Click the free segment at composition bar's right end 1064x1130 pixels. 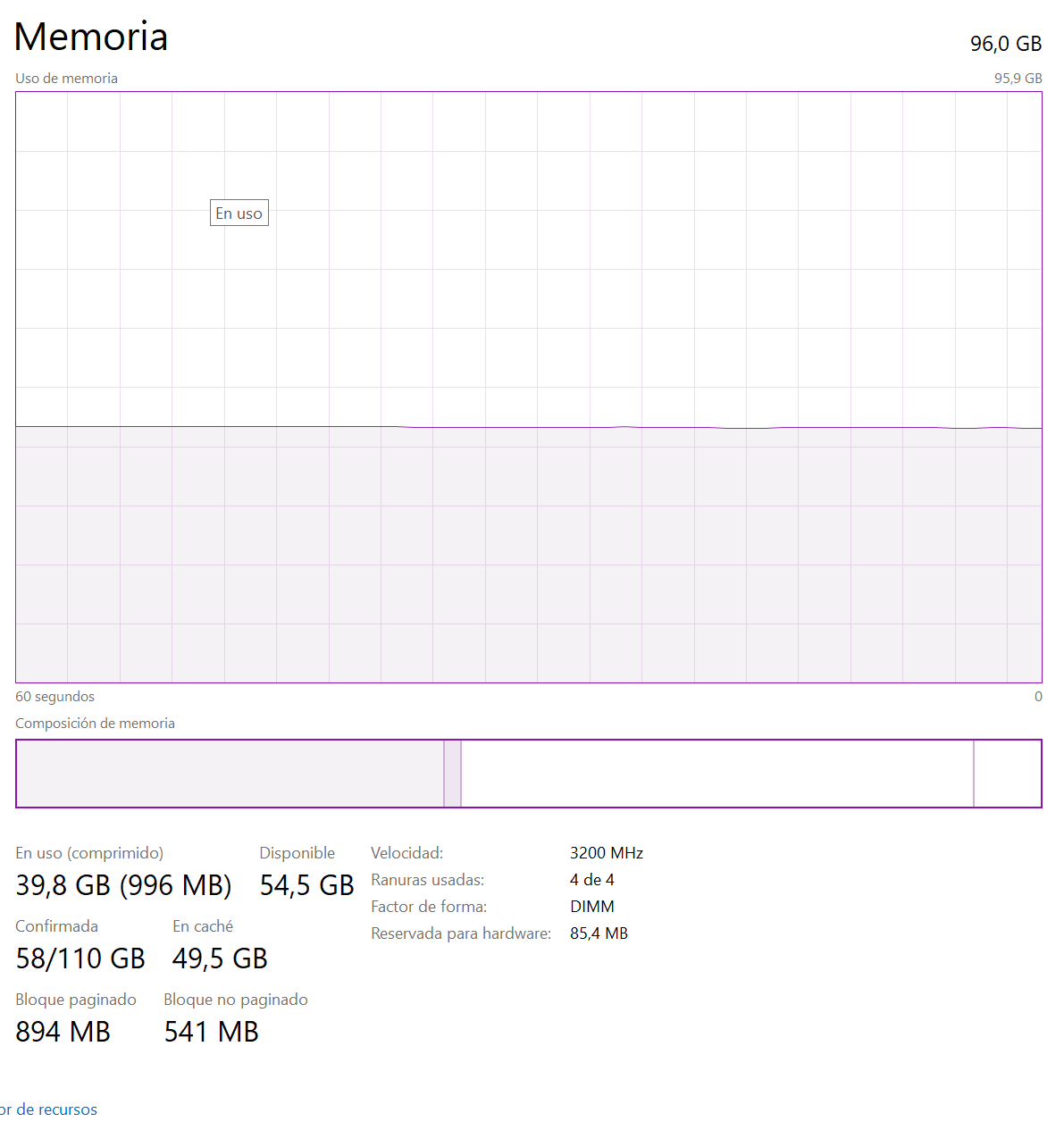tap(1007, 774)
